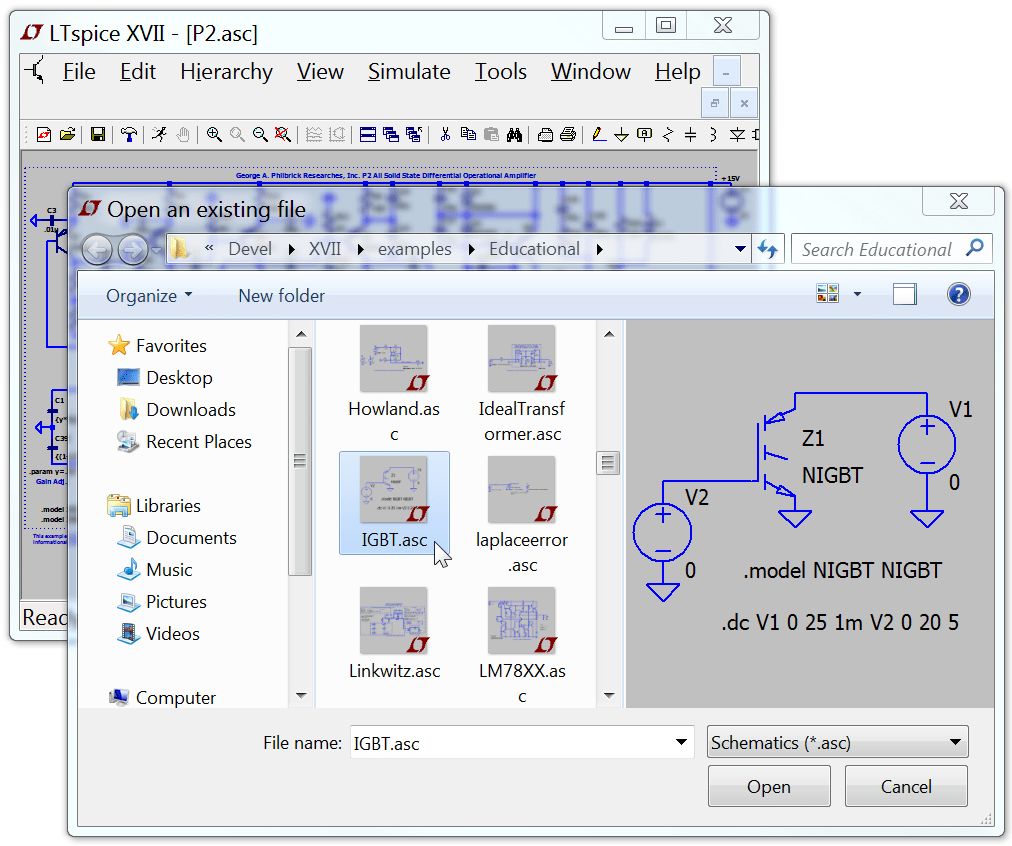Click the Print setup icon

point(545,134)
